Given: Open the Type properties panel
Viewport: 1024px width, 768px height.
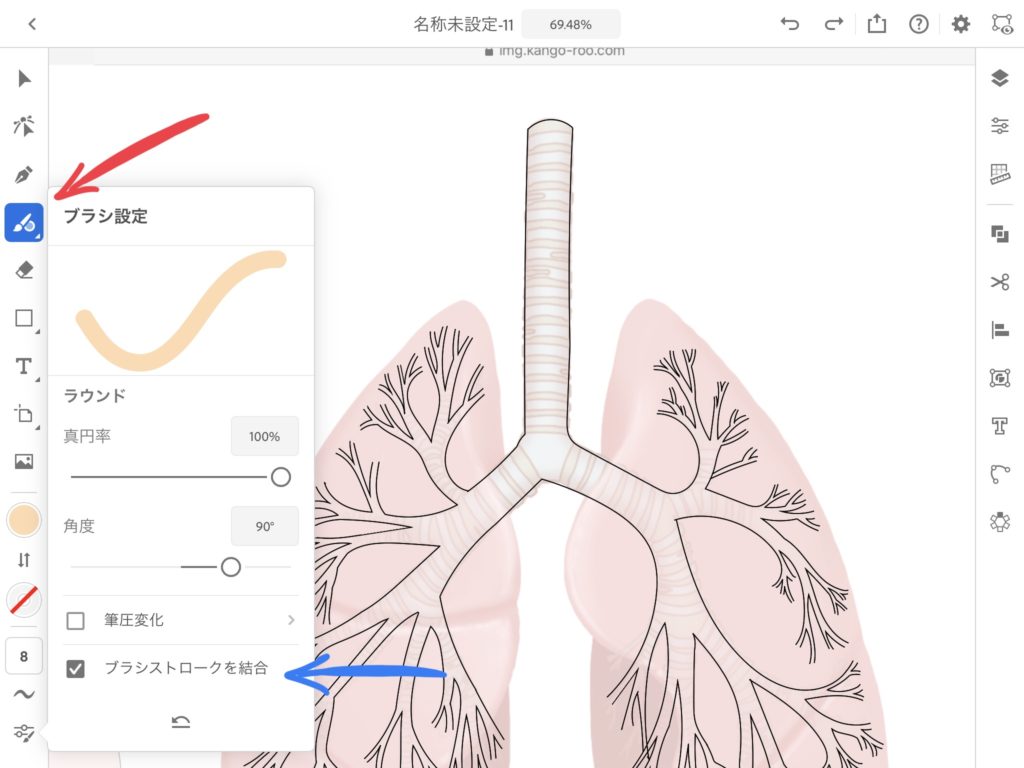Looking at the screenshot, I should (1000, 426).
